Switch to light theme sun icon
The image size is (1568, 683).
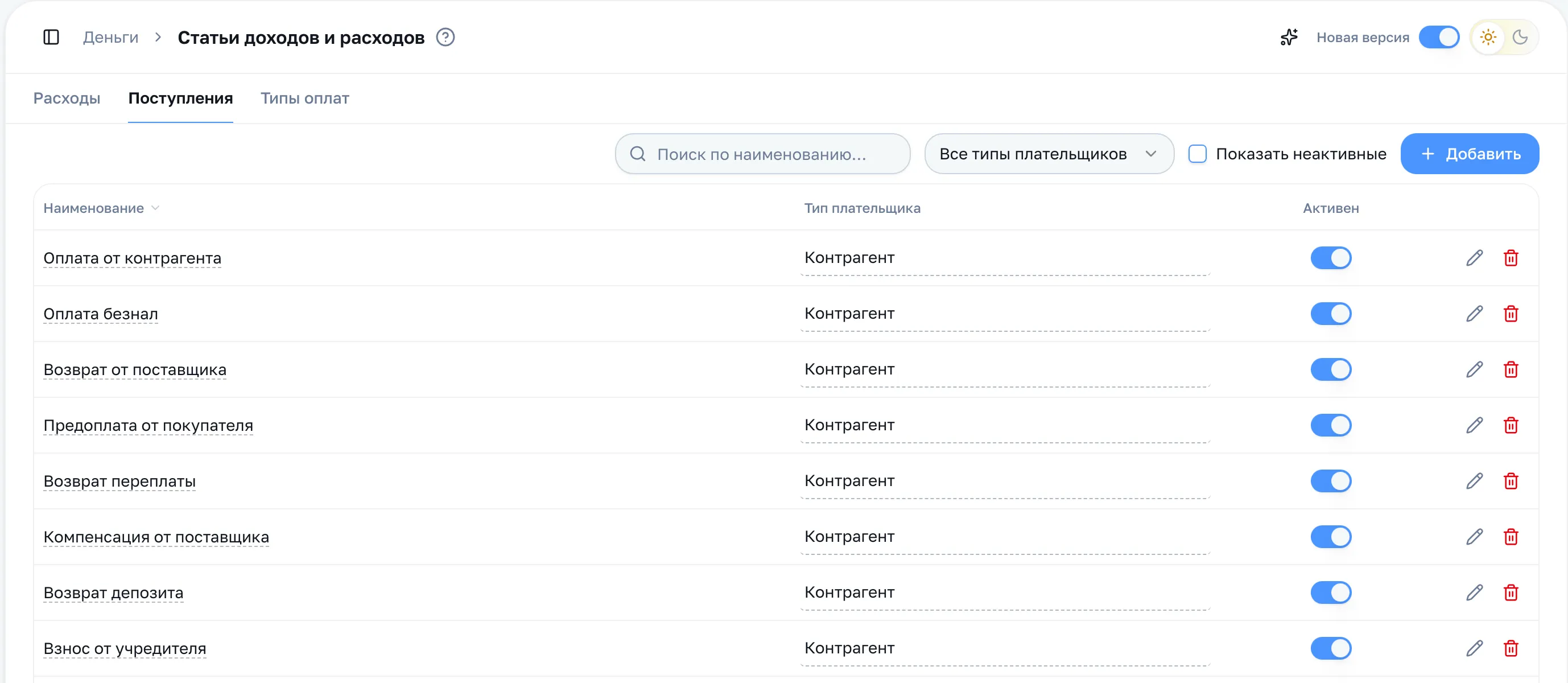(1488, 37)
